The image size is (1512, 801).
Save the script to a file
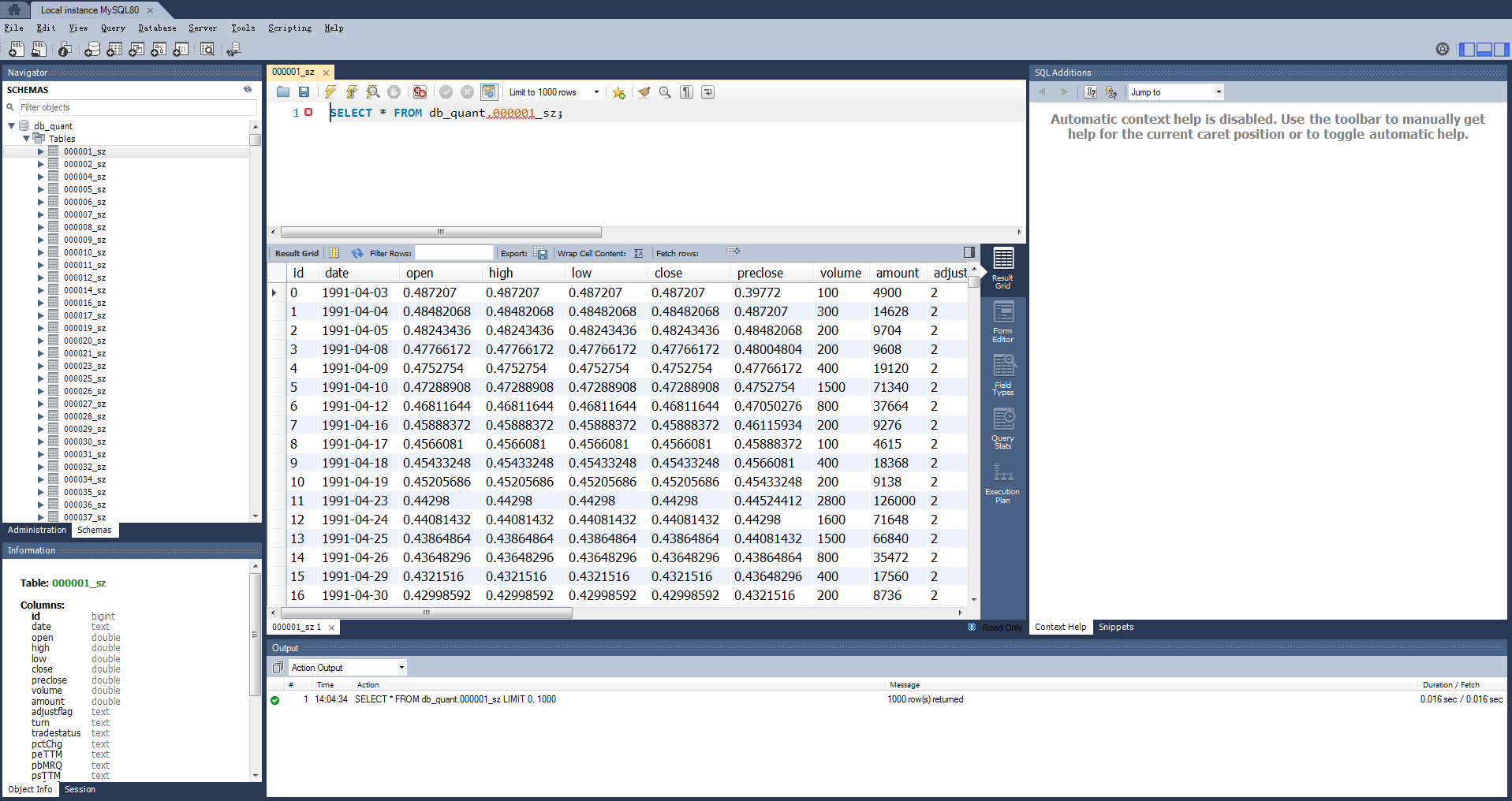304,92
